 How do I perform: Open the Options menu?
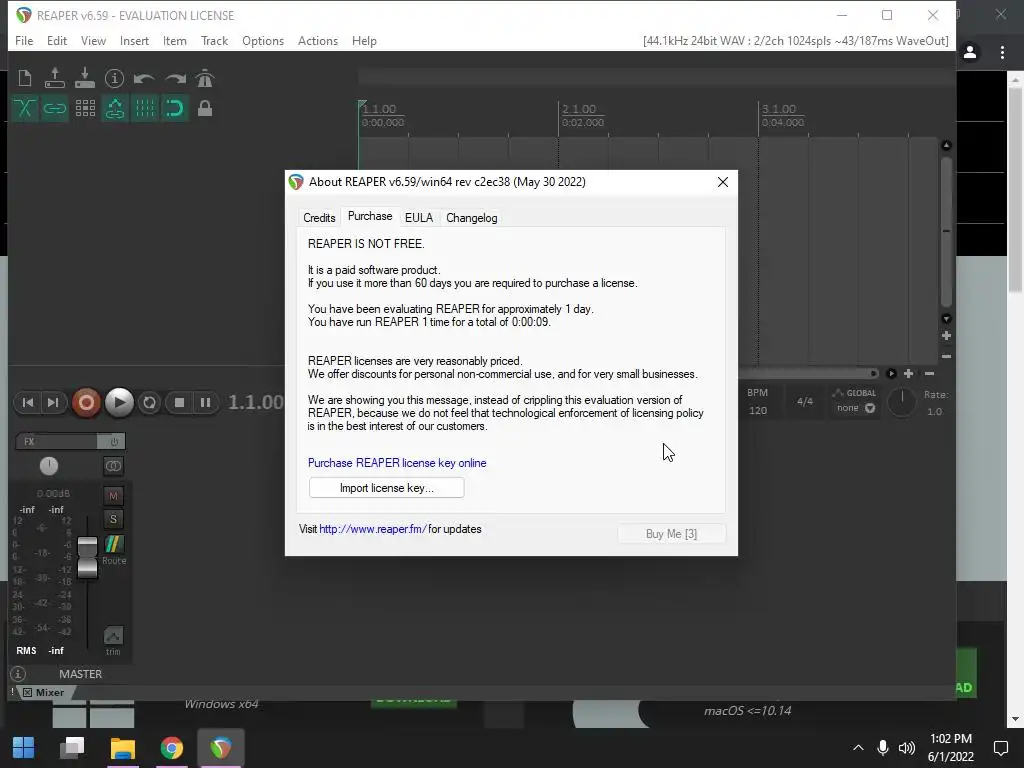pos(263,40)
